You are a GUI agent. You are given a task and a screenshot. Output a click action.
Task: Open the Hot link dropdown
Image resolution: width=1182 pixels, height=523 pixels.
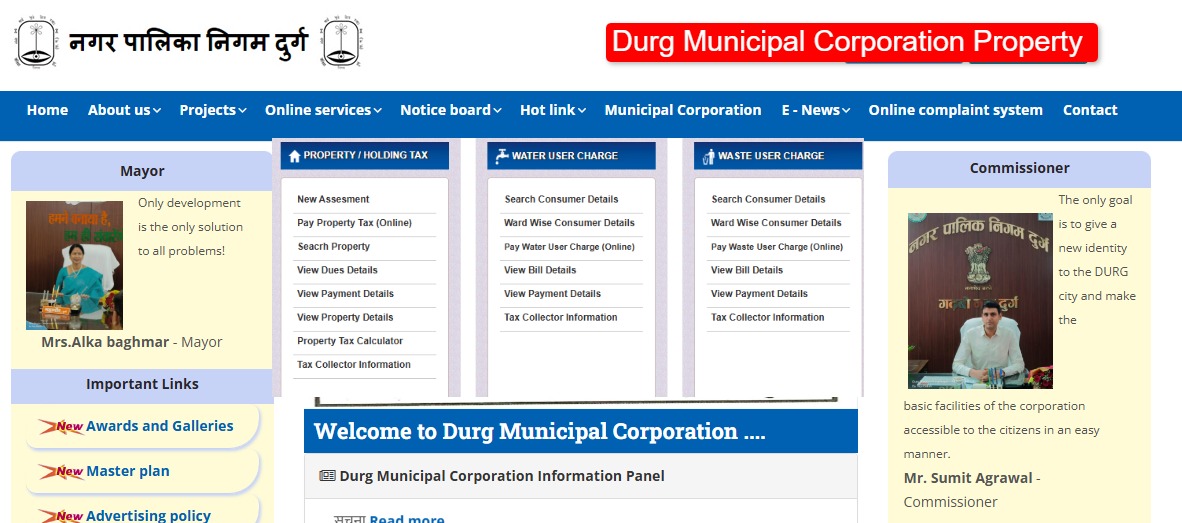coord(552,110)
